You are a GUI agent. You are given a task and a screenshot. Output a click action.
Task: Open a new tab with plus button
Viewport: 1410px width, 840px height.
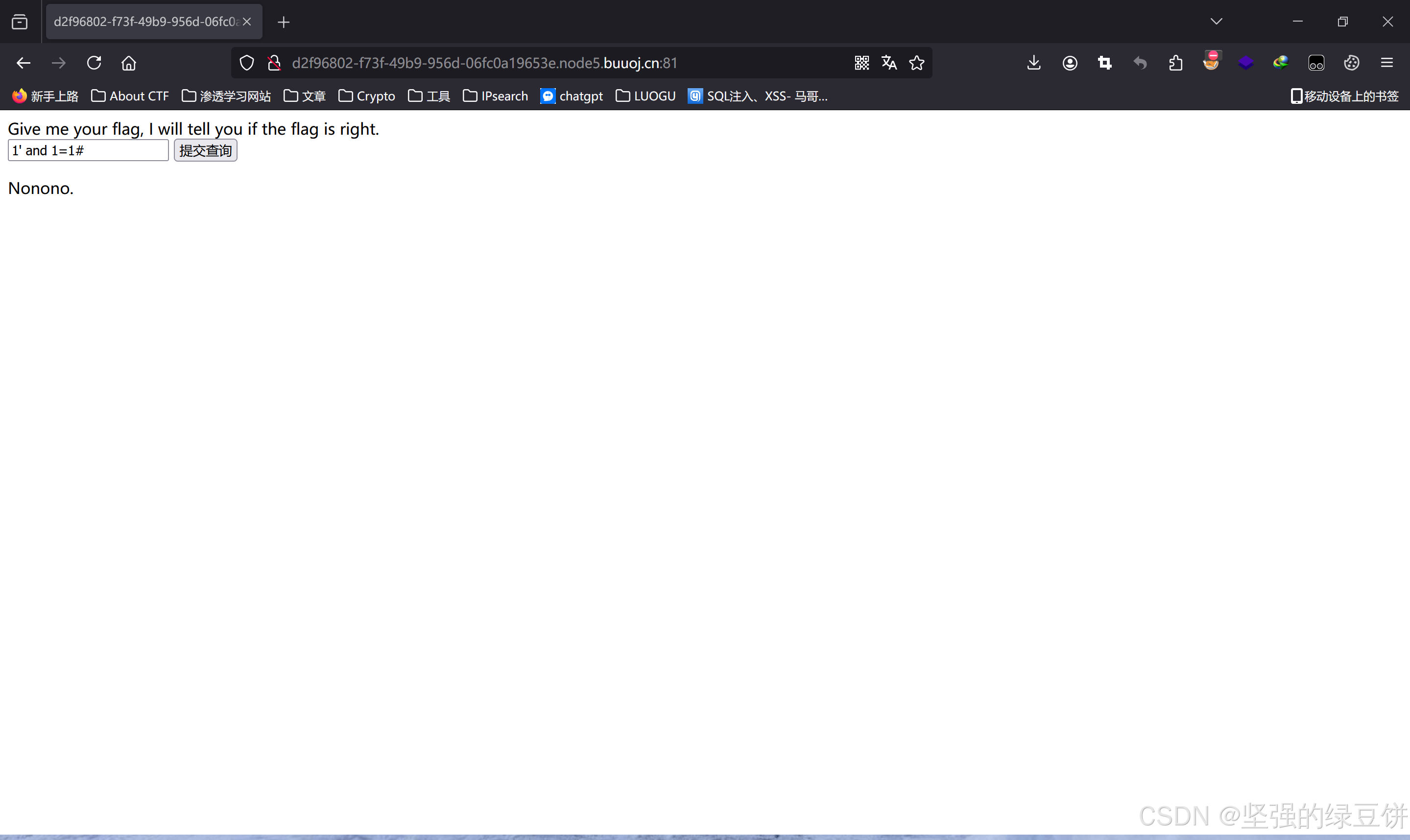pyautogui.click(x=284, y=22)
